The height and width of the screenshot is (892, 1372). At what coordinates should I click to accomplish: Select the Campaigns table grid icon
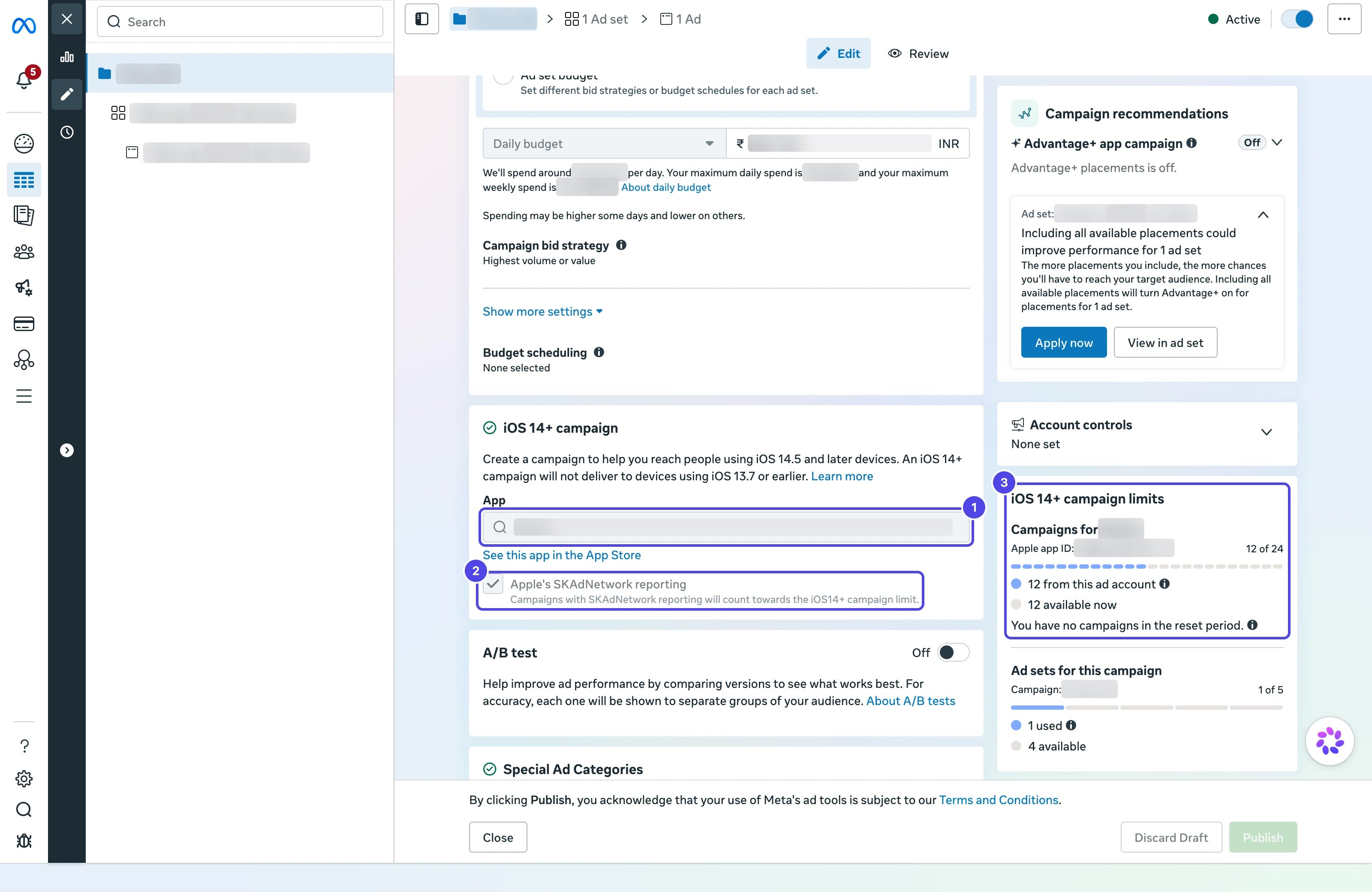tap(24, 181)
